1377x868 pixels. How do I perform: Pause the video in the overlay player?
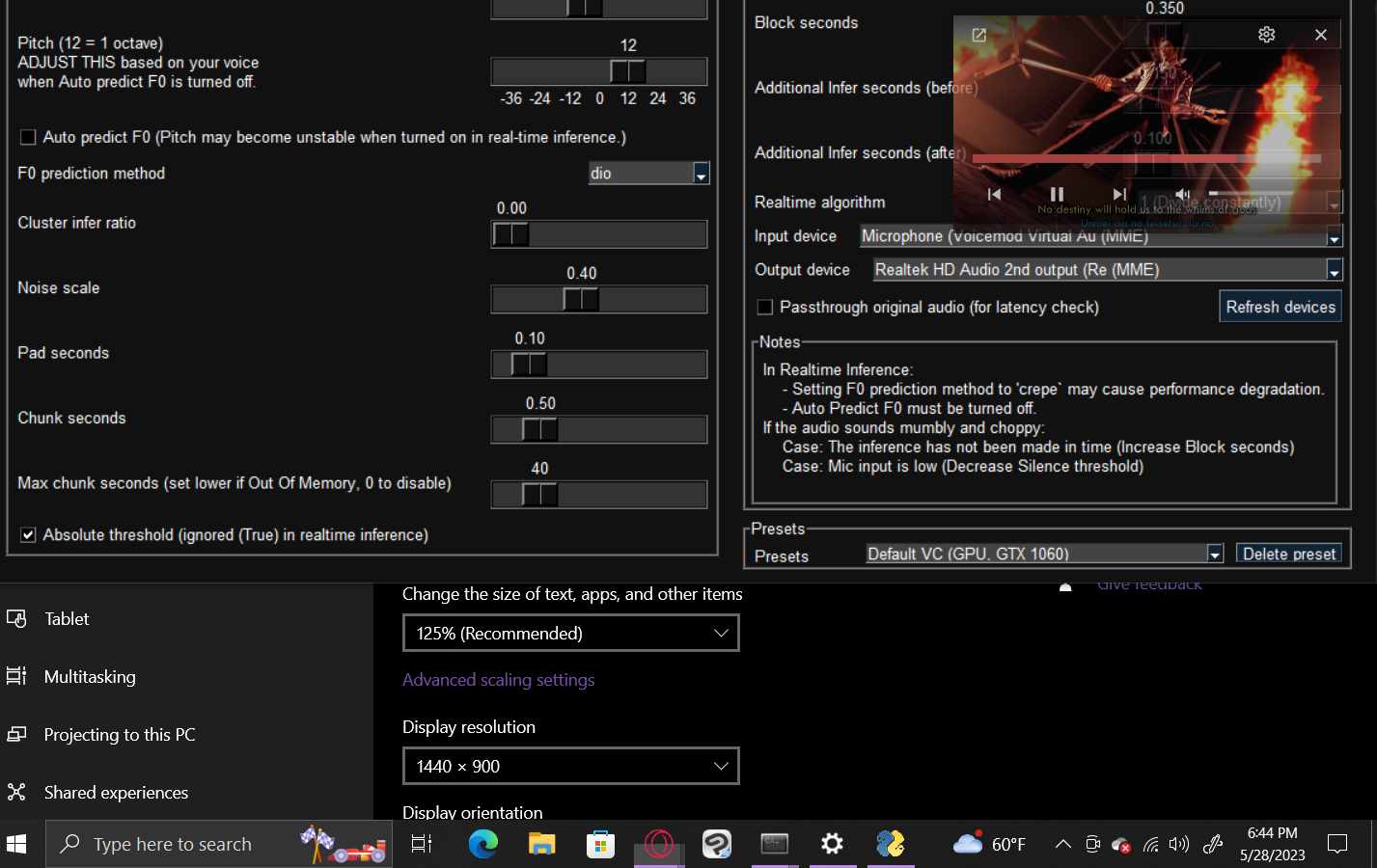[1057, 194]
